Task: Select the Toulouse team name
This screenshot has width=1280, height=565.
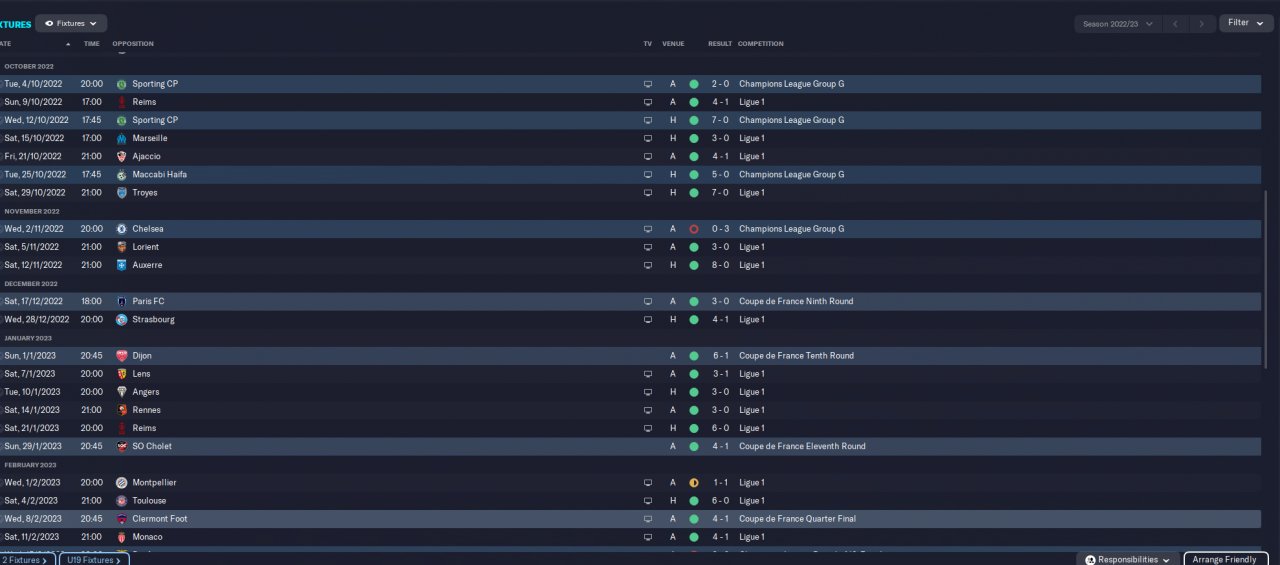Action: click(x=149, y=501)
